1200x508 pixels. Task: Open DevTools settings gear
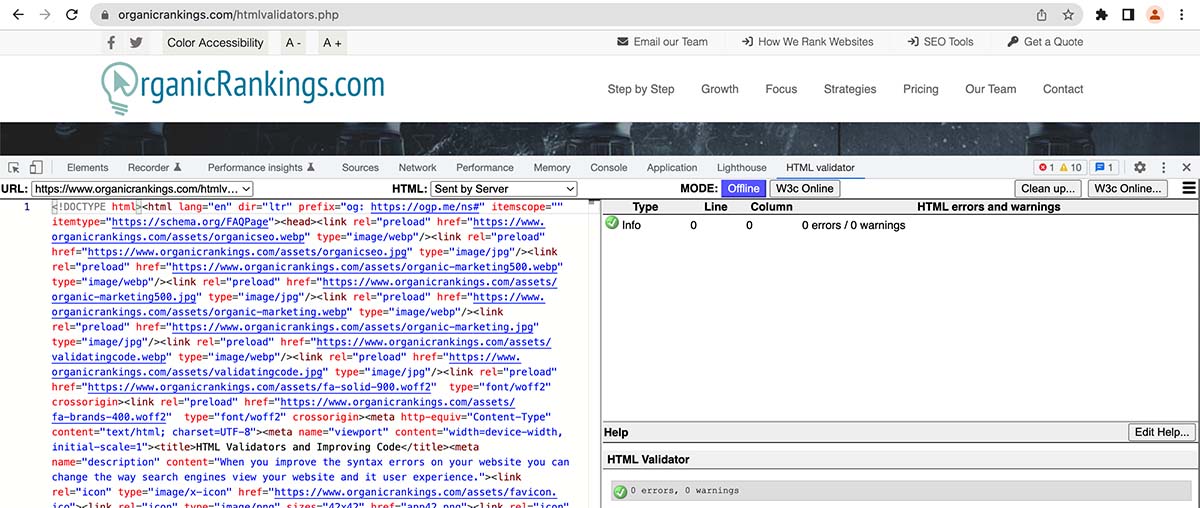1140,168
